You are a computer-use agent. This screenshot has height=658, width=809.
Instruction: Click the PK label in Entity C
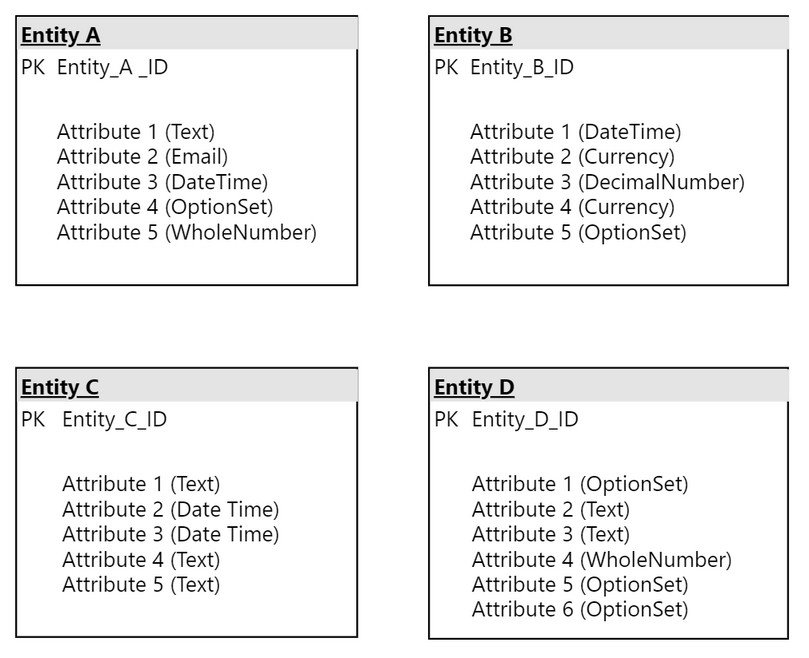[33, 420]
